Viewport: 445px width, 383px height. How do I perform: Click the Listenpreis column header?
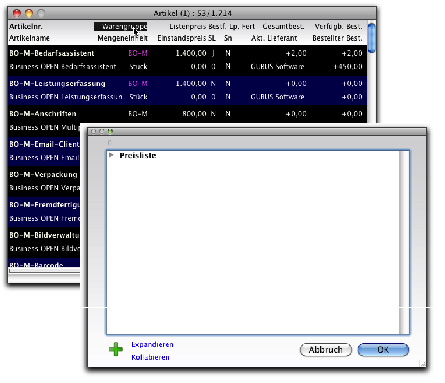188,26
